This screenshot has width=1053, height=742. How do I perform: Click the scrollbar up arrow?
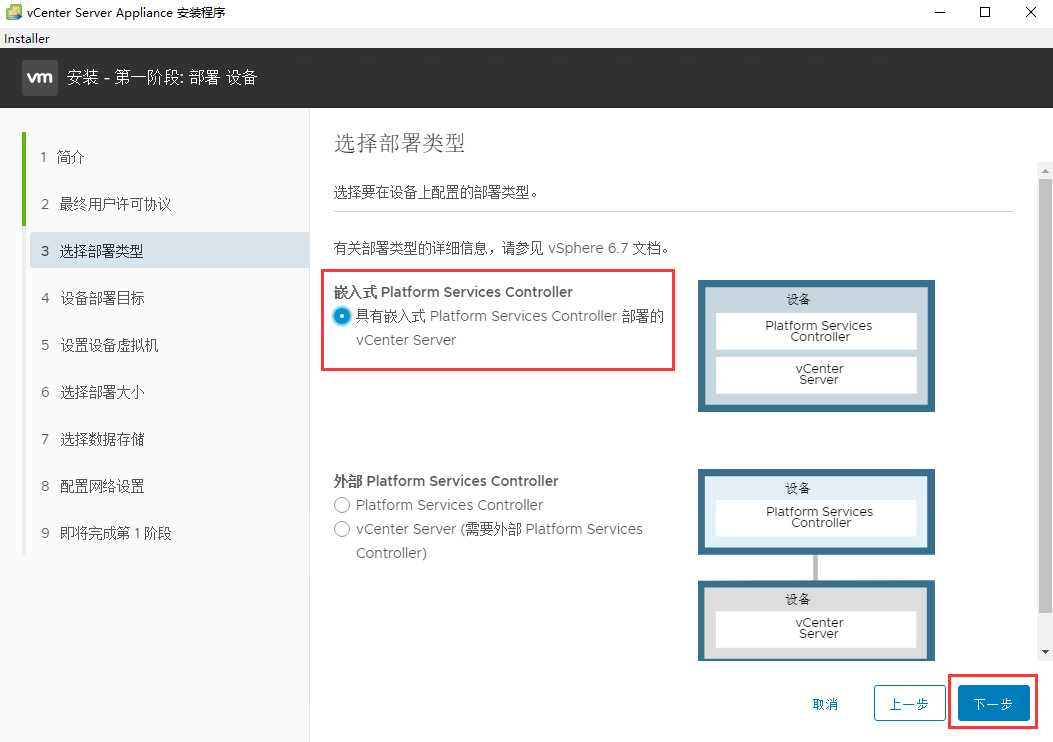(x=1044, y=170)
